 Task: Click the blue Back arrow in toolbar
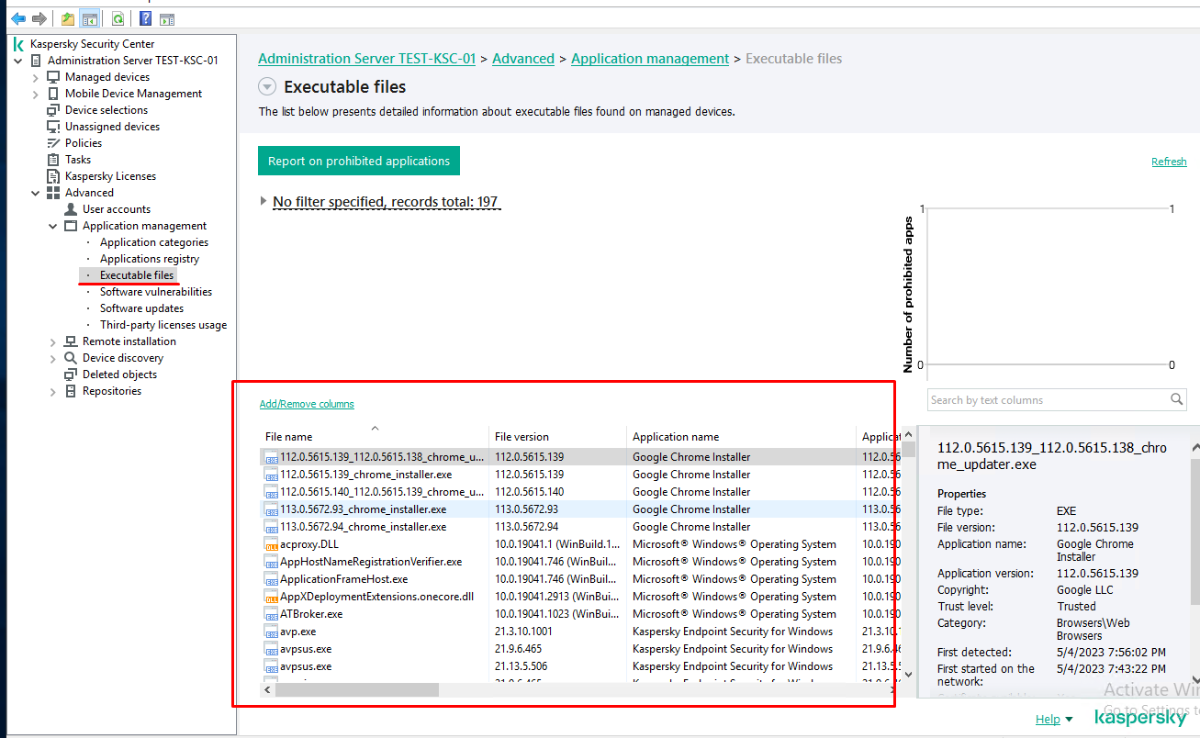pos(18,18)
